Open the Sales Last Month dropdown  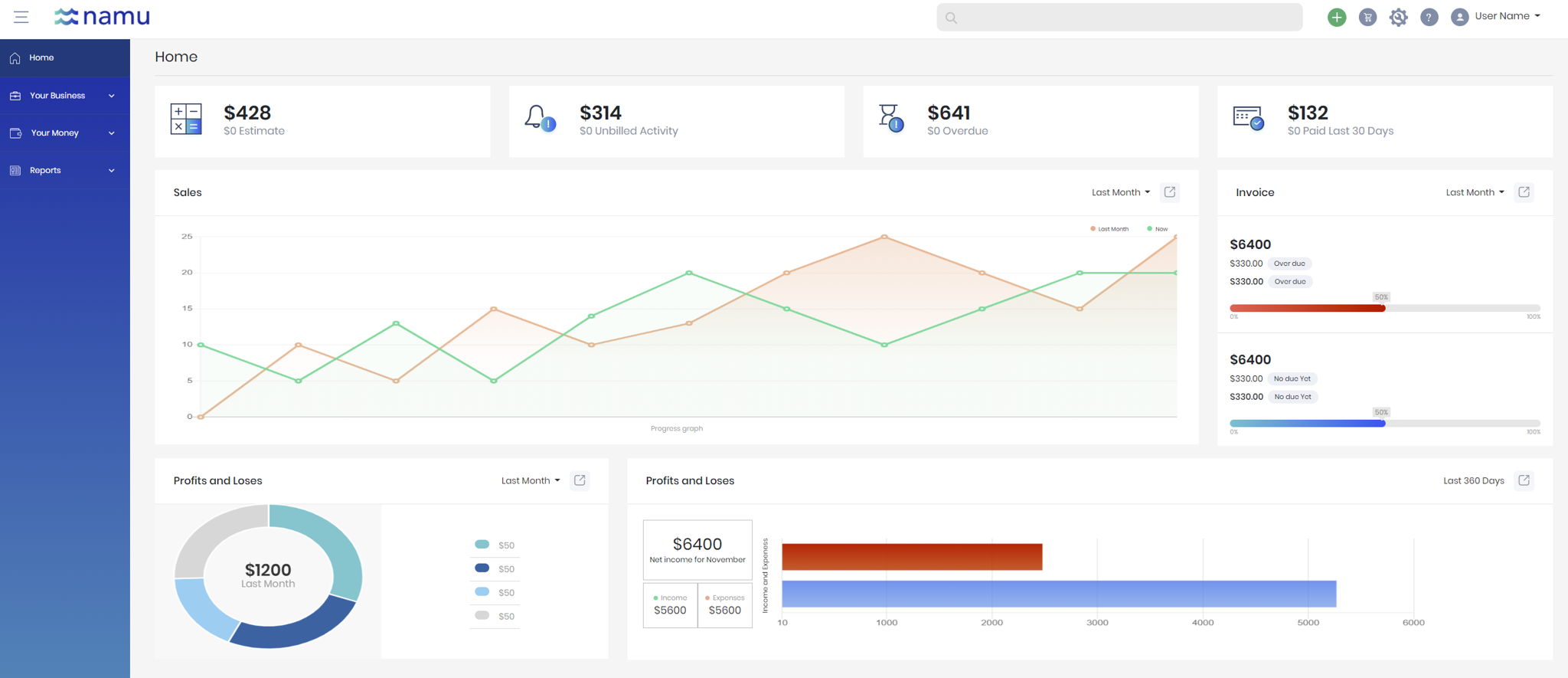coord(1121,192)
